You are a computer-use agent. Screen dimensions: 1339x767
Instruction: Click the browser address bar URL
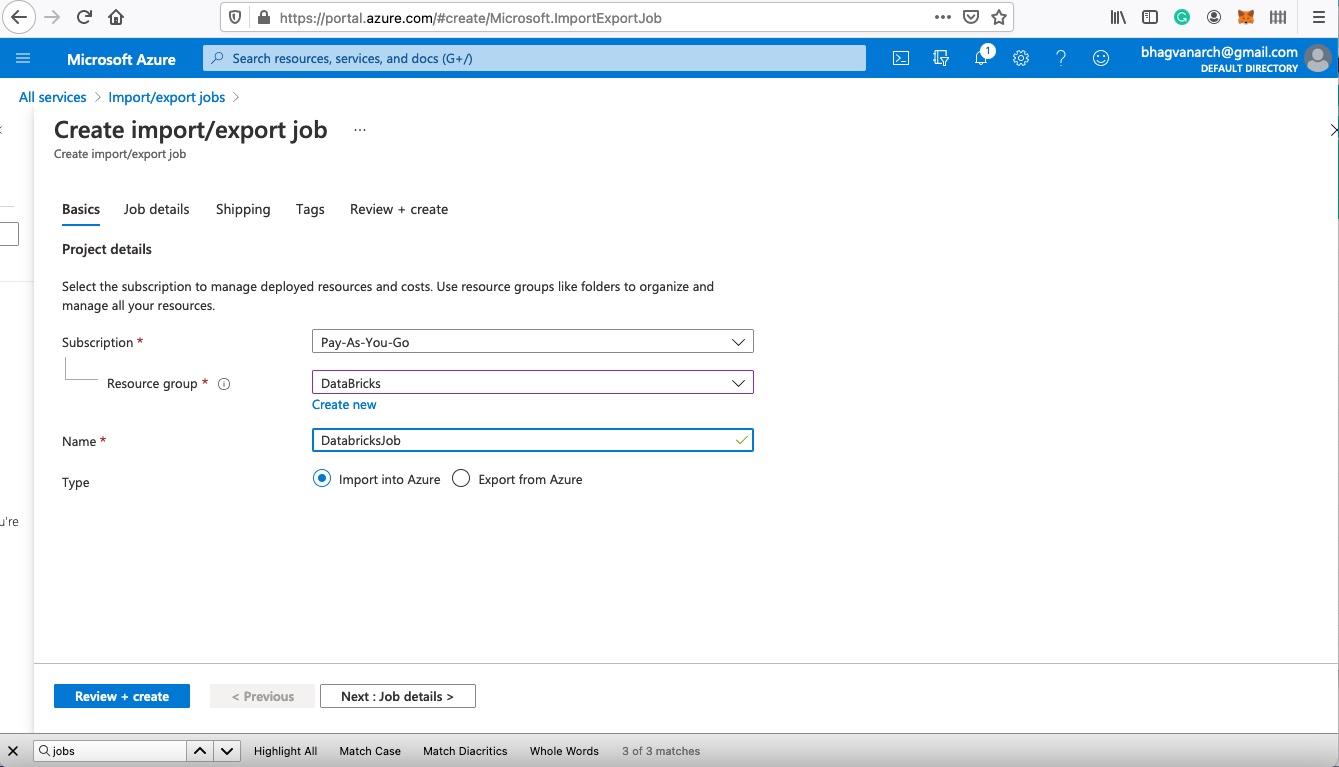point(470,17)
